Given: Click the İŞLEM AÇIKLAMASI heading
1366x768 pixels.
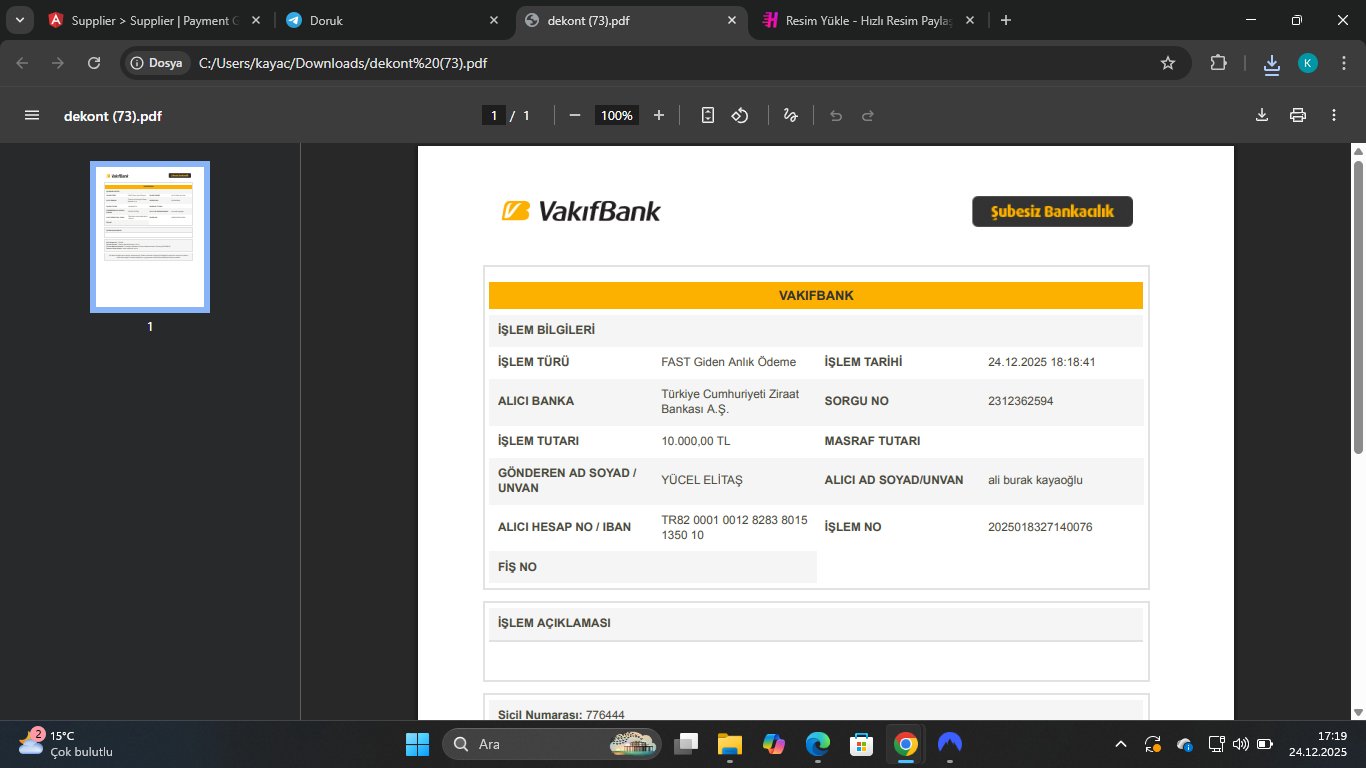Looking at the screenshot, I should click(554, 623).
